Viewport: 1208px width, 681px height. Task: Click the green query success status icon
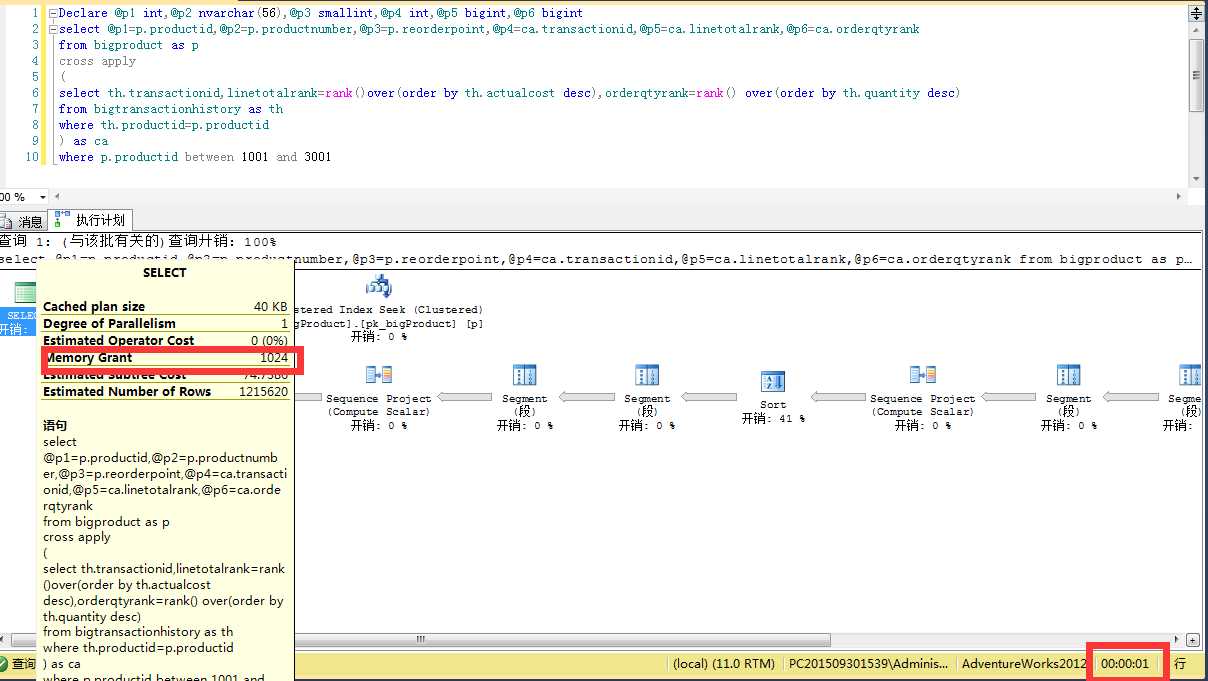[x=5, y=663]
